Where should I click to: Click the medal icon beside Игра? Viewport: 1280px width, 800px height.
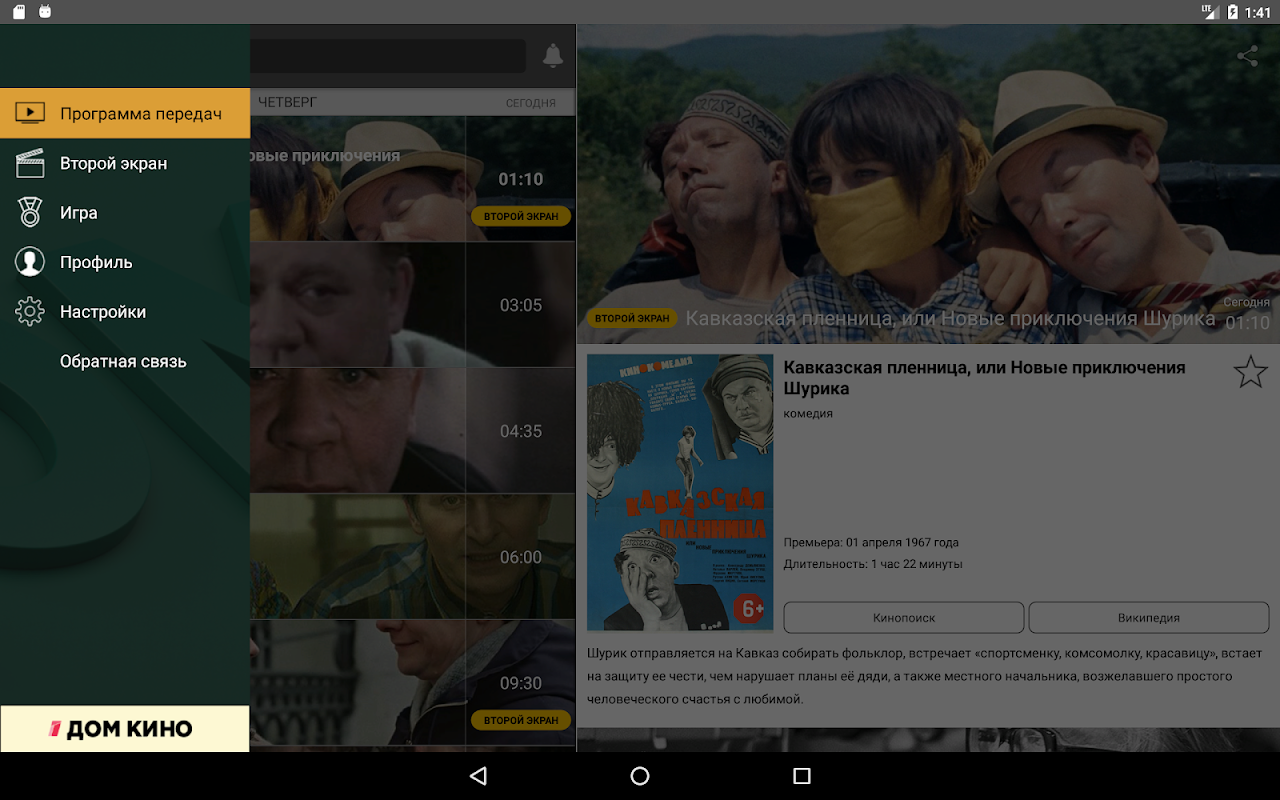30,212
